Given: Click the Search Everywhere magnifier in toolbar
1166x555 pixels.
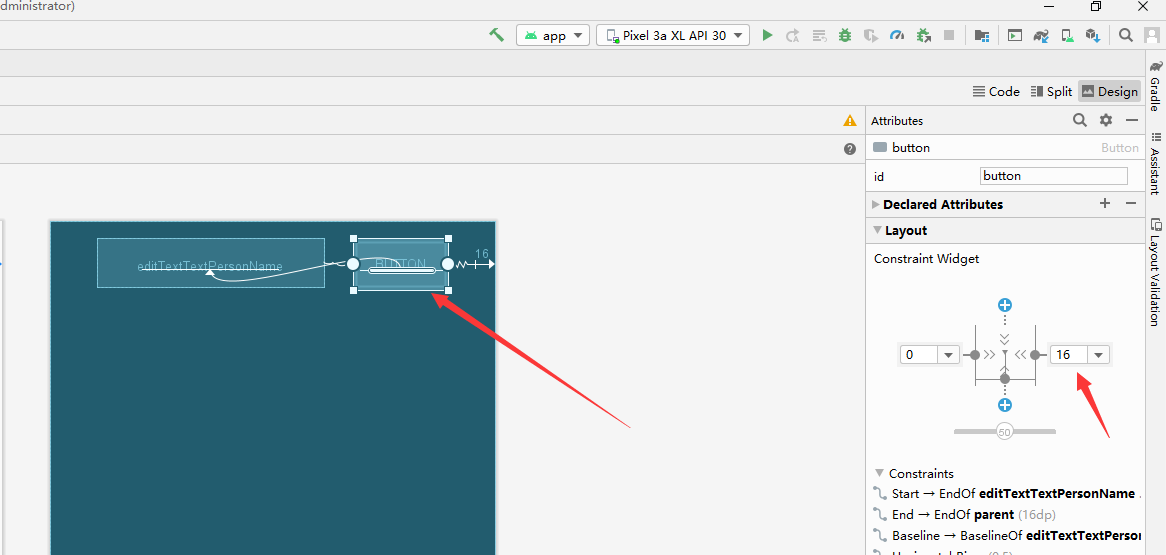Looking at the screenshot, I should pyautogui.click(x=1126, y=35).
